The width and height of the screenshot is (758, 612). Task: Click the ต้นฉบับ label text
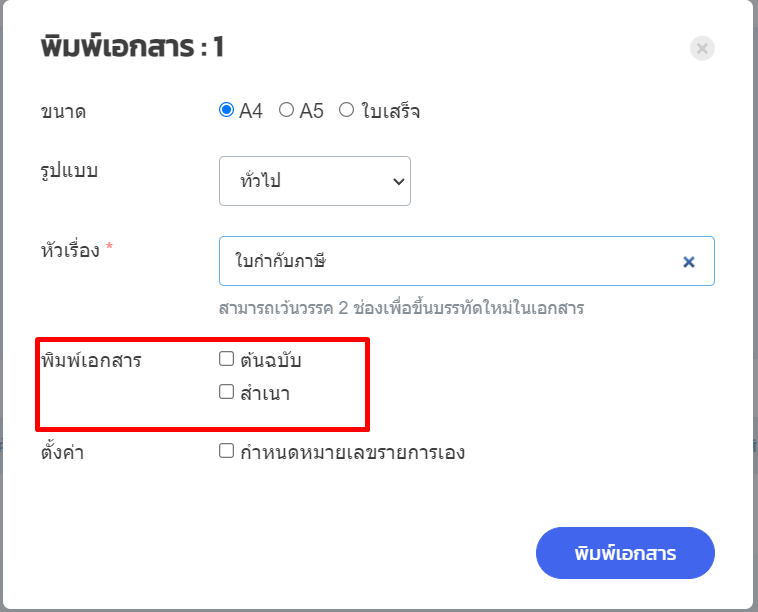pos(271,360)
